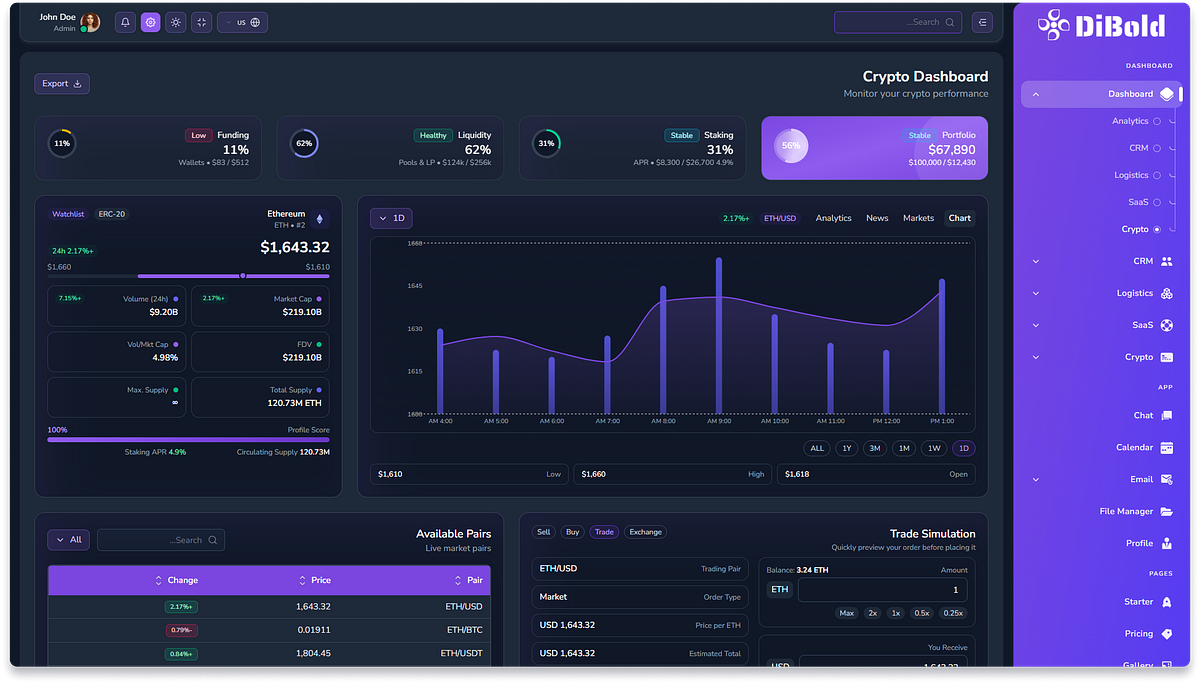The image size is (1200, 684).
Task: Click the DiBold logo
Action: [1101, 25]
